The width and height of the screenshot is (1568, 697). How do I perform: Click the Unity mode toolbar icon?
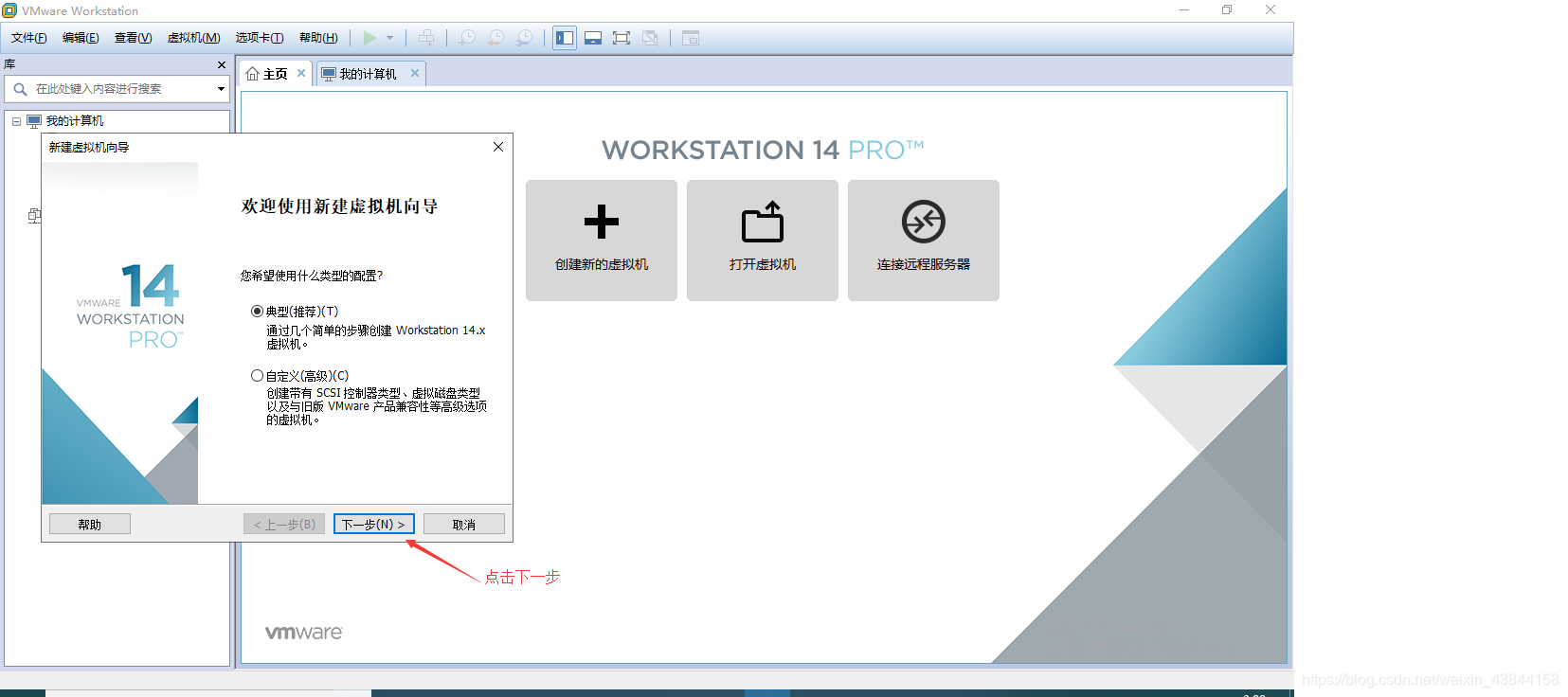pyautogui.click(x=650, y=38)
